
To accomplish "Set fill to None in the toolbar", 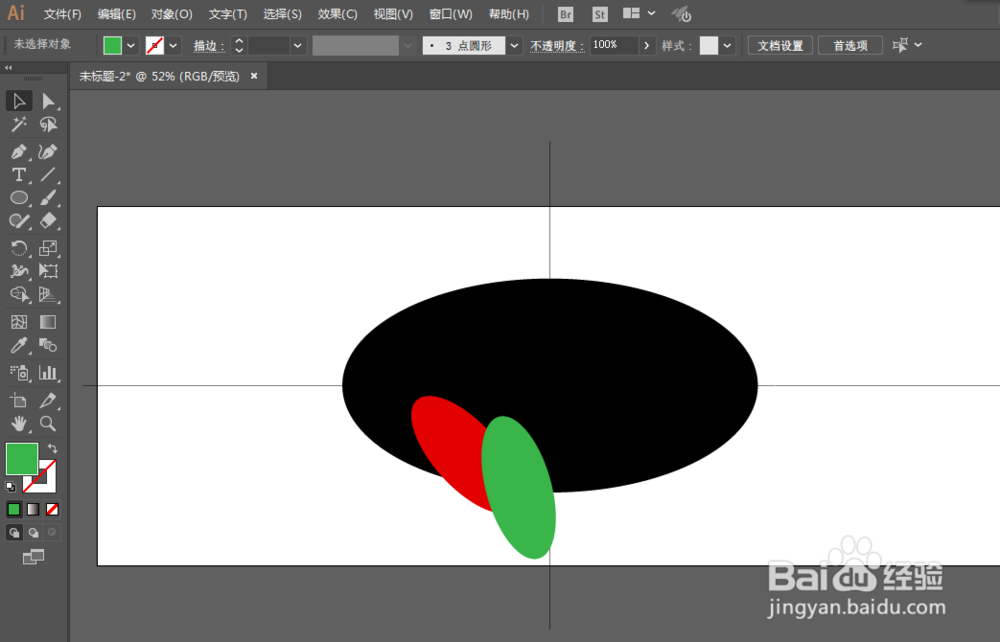I will [x=51, y=509].
